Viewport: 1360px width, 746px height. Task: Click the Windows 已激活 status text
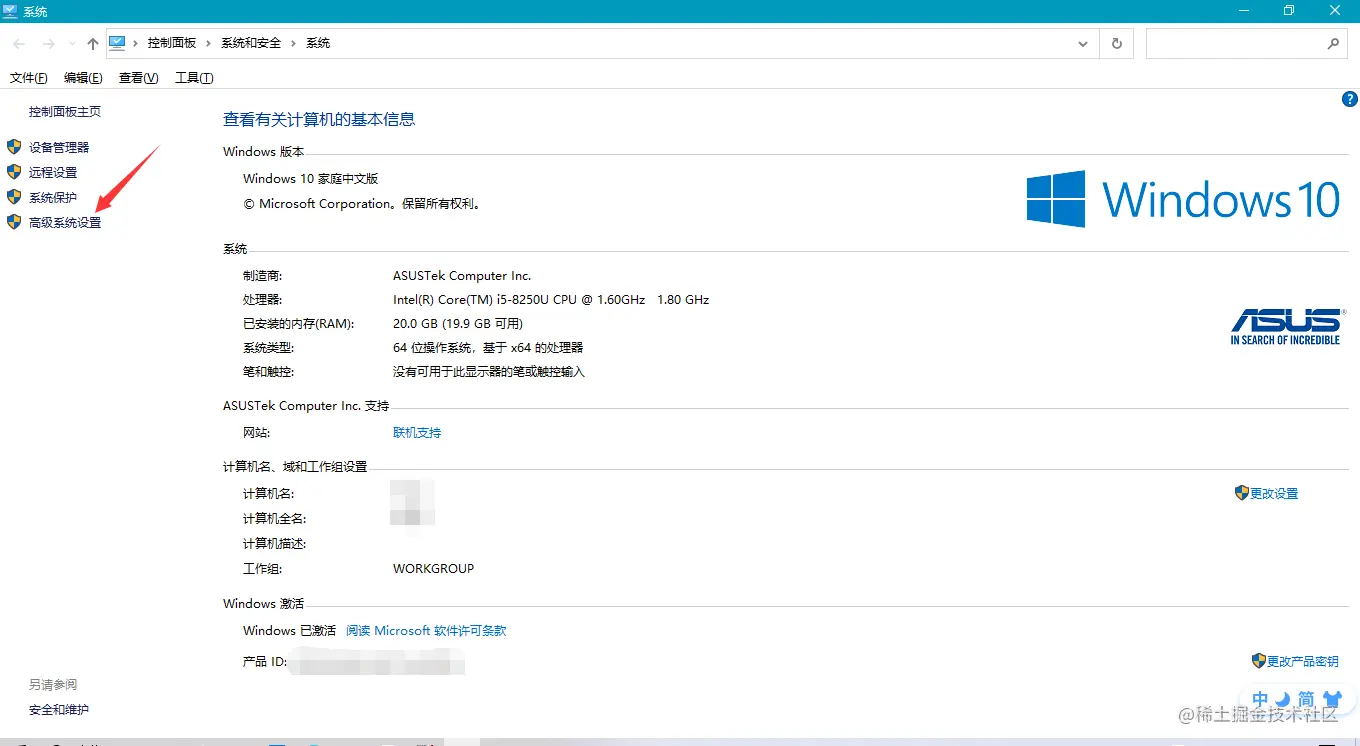pos(290,631)
